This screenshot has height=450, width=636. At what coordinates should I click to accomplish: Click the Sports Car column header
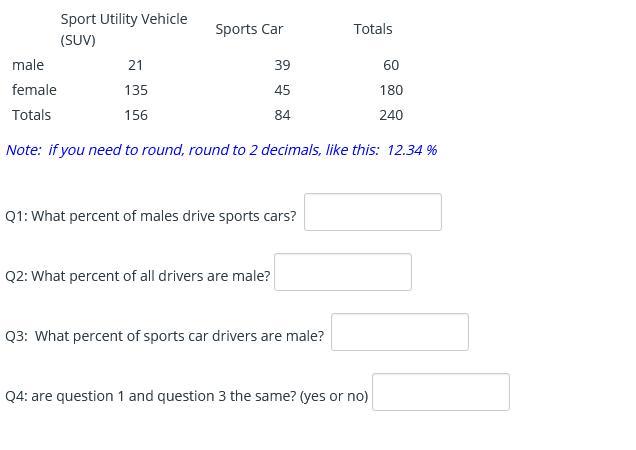[249, 29]
